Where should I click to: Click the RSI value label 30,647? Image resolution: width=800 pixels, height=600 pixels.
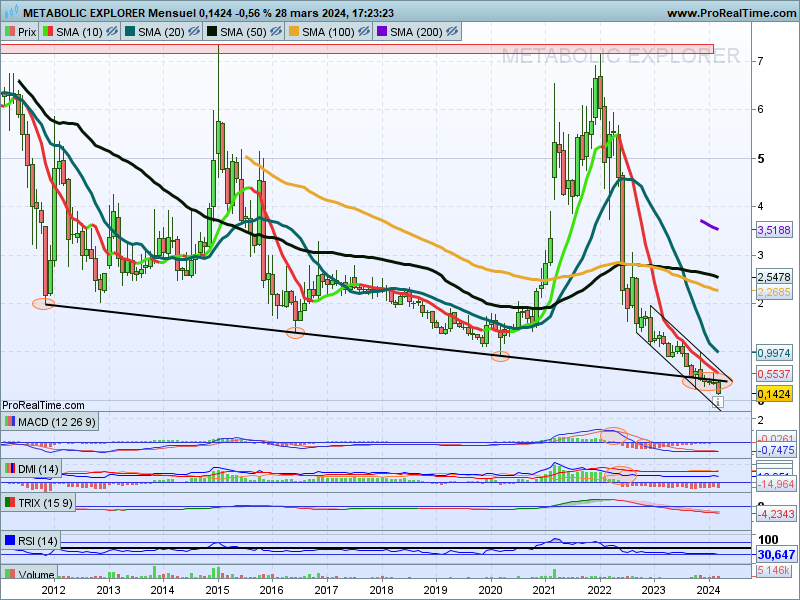(x=776, y=555)
